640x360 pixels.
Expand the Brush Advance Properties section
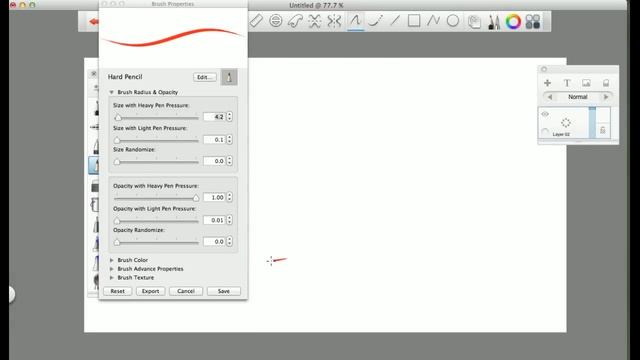click(x=111, y=269)
